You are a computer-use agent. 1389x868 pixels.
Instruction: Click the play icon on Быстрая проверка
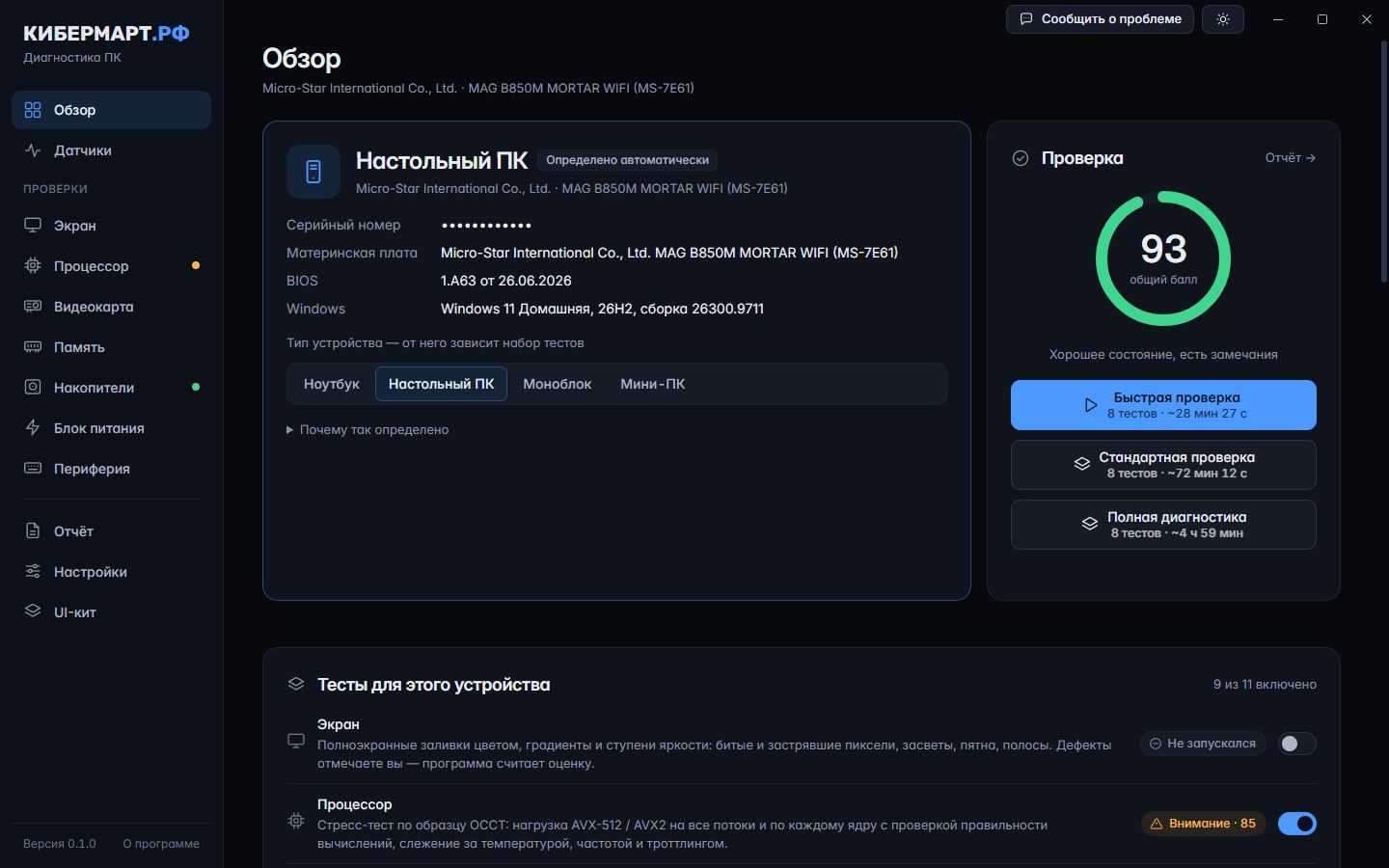click(x=1090, y=405)
